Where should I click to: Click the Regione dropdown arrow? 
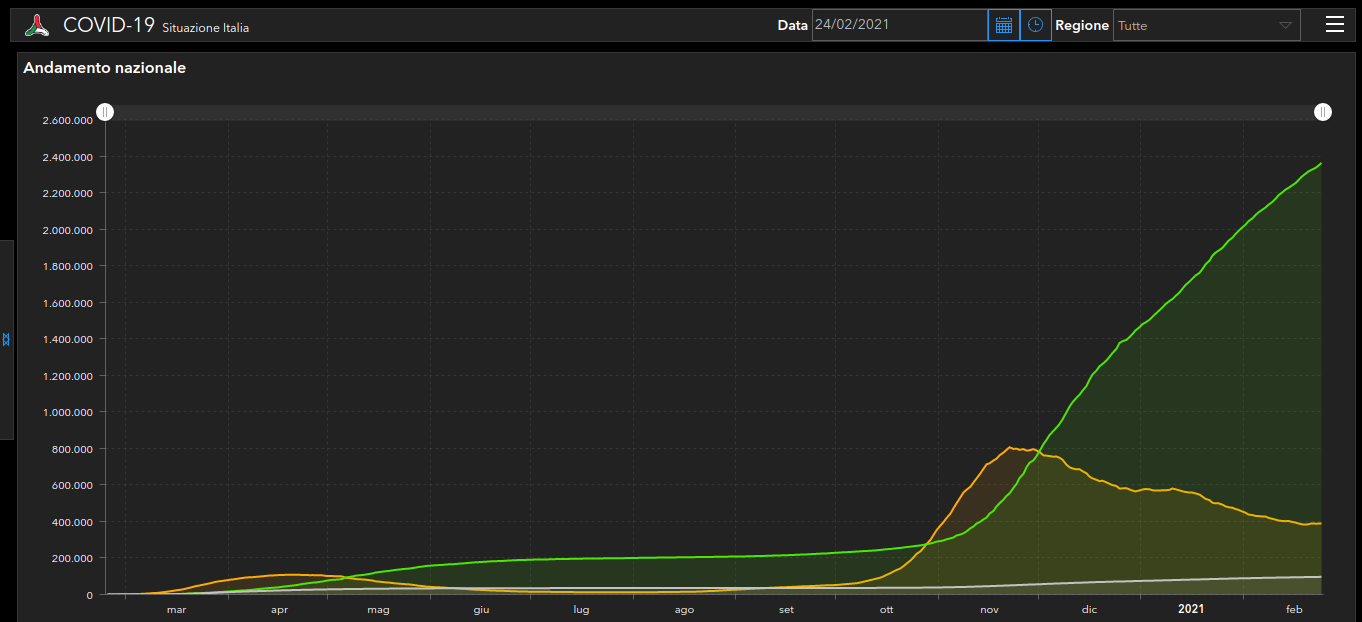(x=1286, y=26)
